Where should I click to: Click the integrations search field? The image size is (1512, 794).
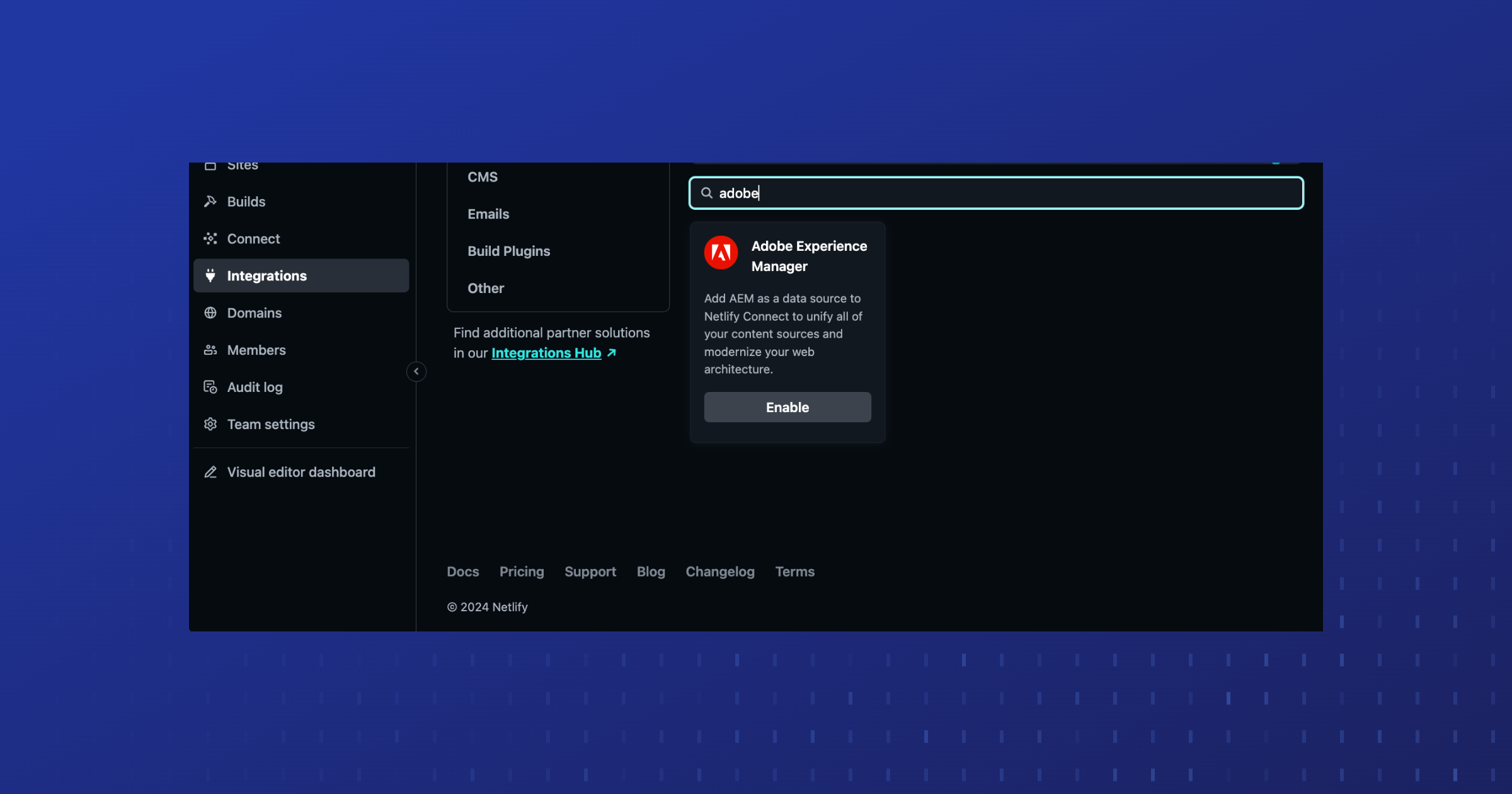point(1008,193)
